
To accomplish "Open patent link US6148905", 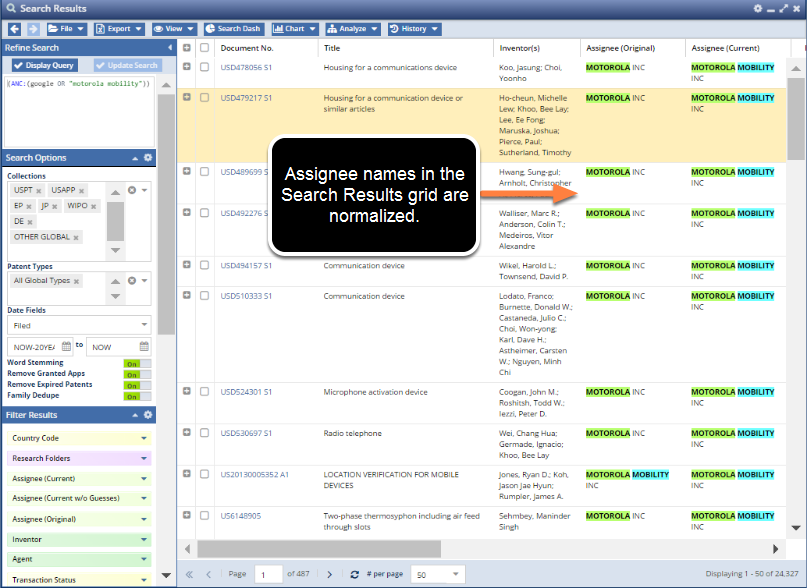I will click(x=240, y=515).
